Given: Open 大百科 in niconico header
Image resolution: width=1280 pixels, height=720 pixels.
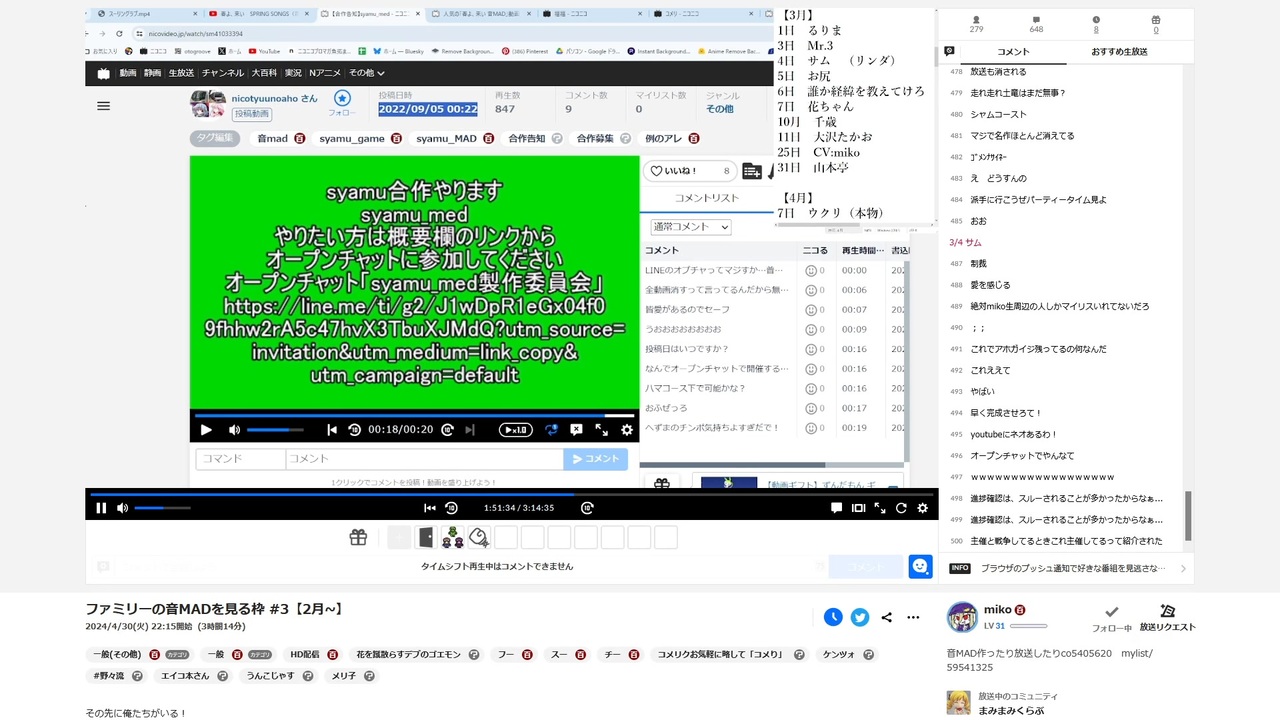Looking at the screenshot, I should point(264,73).
